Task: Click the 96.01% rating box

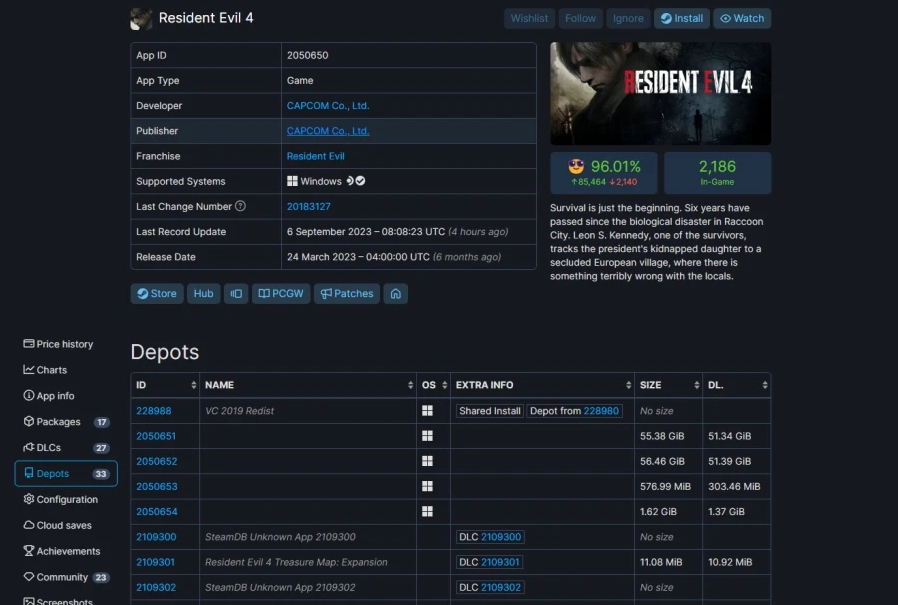Action: pos(604,173)
